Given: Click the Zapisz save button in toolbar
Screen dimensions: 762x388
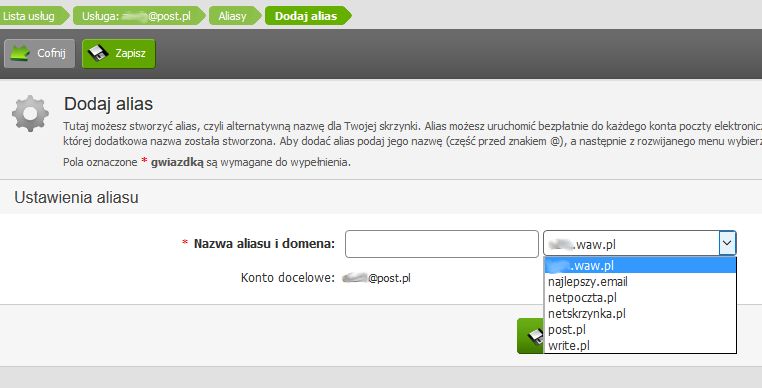Looking at the screenshot, I should (119, 53).
